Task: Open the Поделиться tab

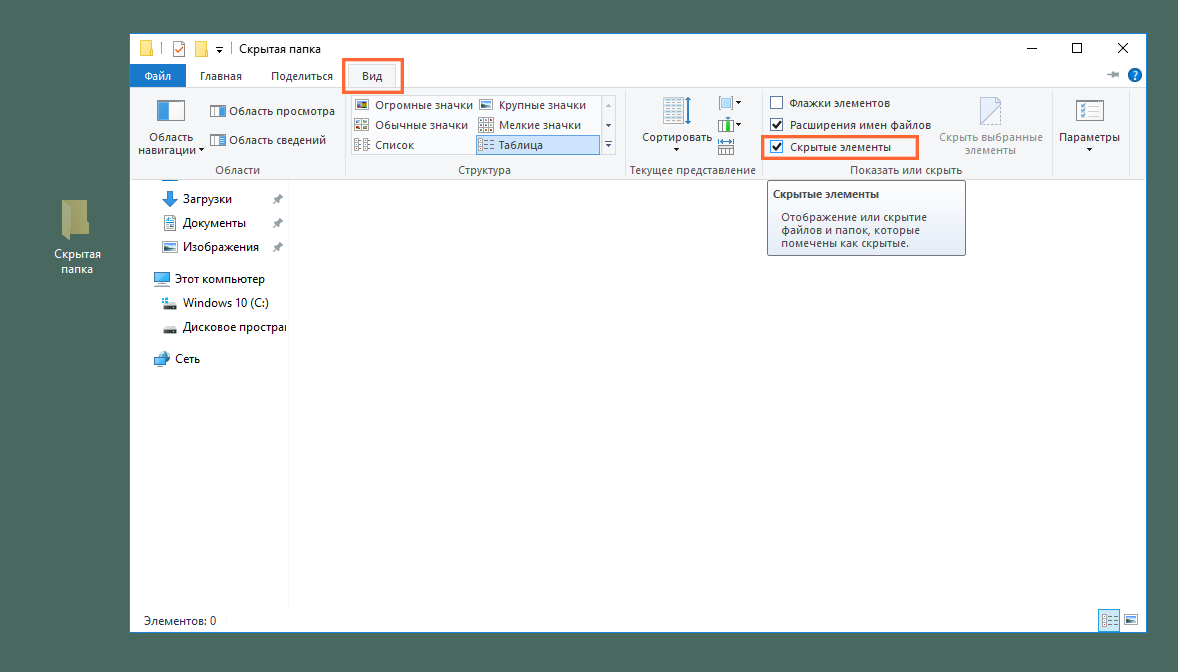Action: [x=302, y=76]
